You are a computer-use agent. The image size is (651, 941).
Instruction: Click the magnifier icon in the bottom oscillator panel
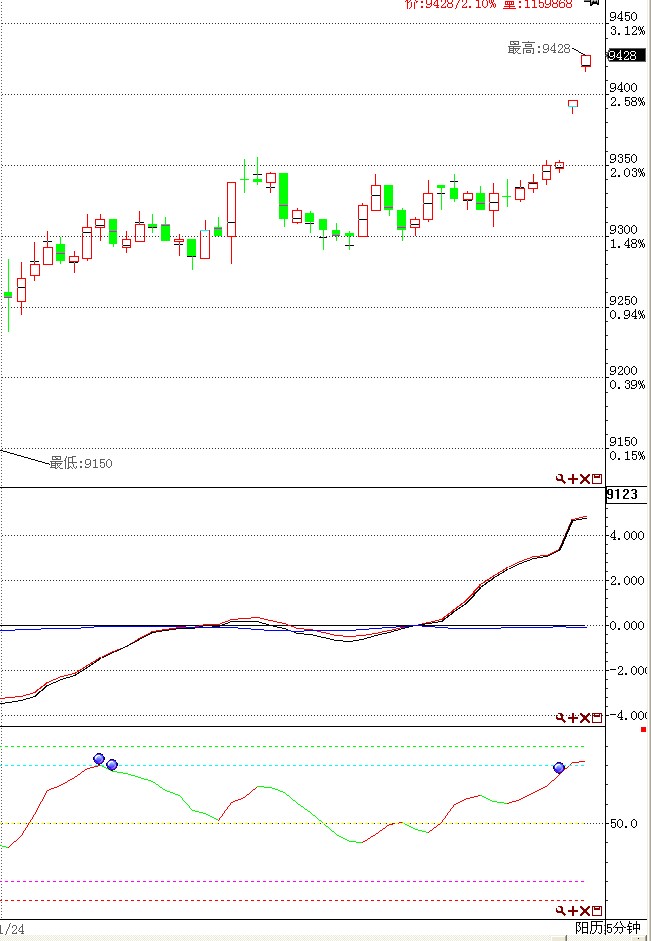pos(560,911)
